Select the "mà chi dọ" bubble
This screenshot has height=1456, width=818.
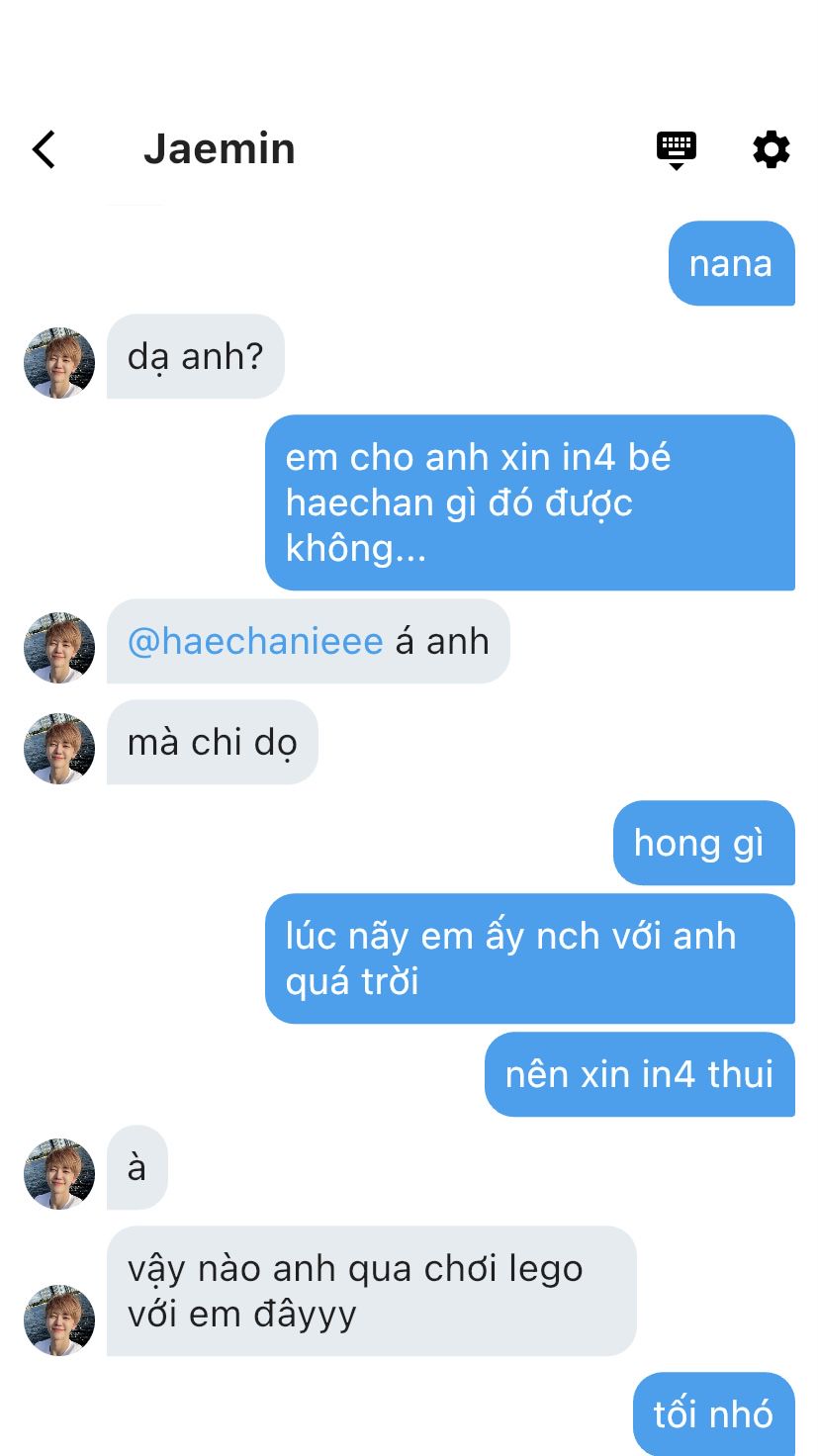[213, 742]
